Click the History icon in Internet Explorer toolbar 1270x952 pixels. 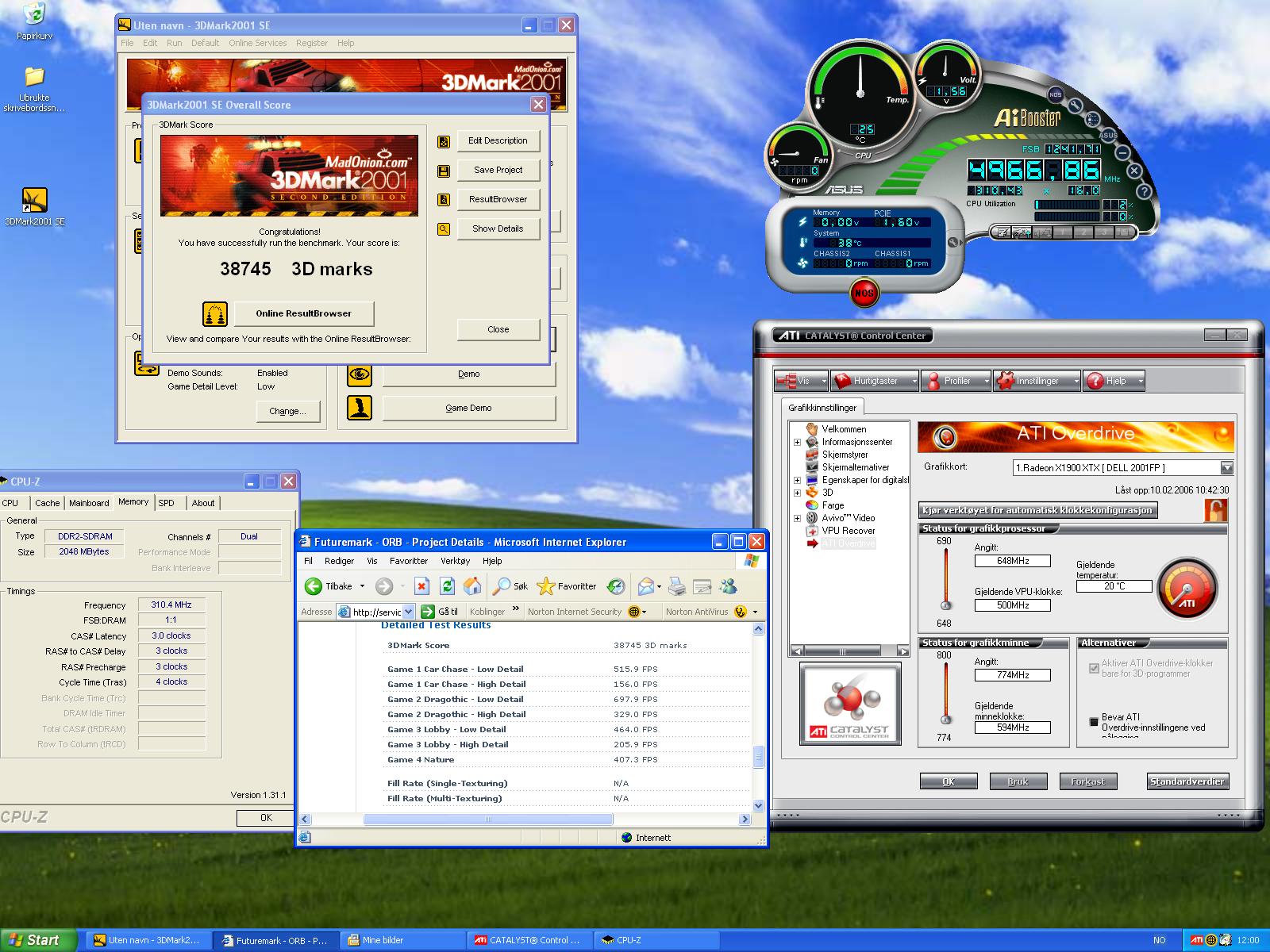[x=616, y=587]
